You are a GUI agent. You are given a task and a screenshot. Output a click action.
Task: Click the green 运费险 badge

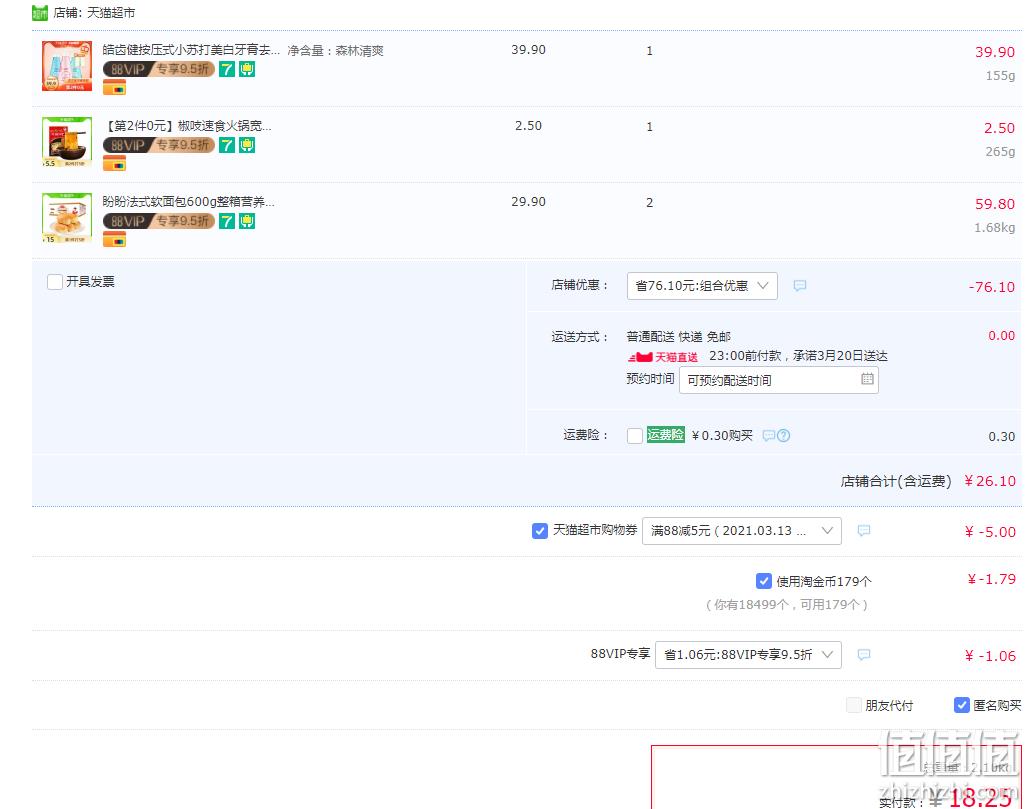point(665,435)
